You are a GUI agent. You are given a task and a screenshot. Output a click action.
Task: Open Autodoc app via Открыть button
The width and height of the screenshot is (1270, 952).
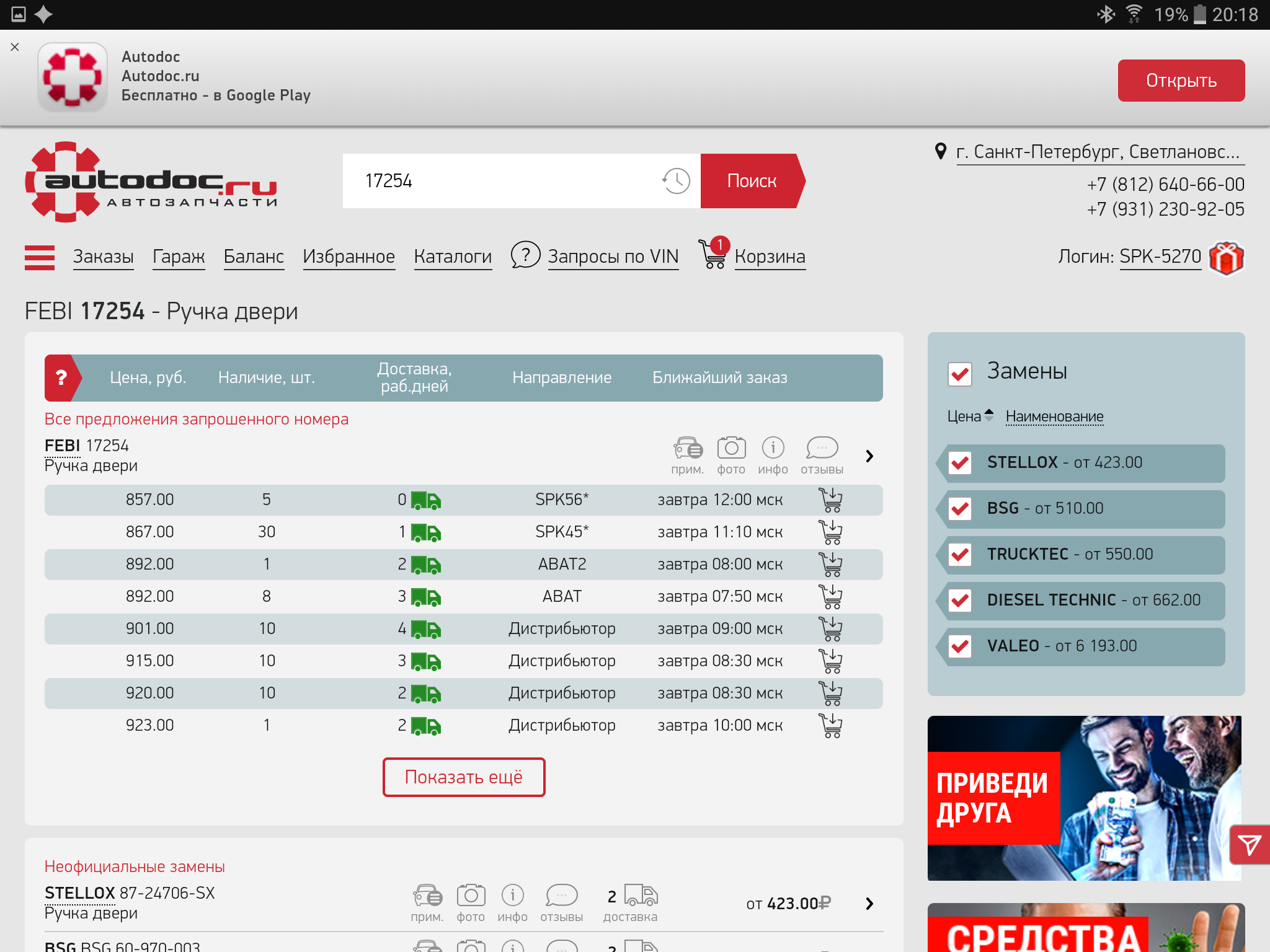[x=1181, y=81]
